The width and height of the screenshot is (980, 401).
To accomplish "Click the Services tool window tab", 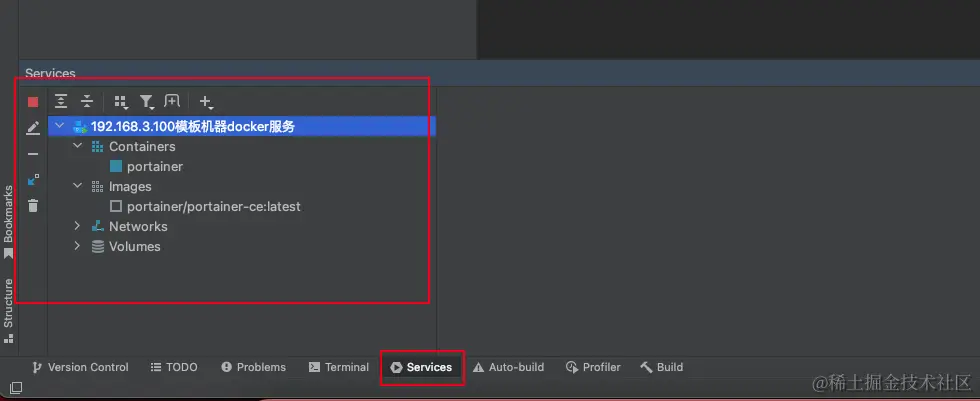I will (x=421, y=367).
